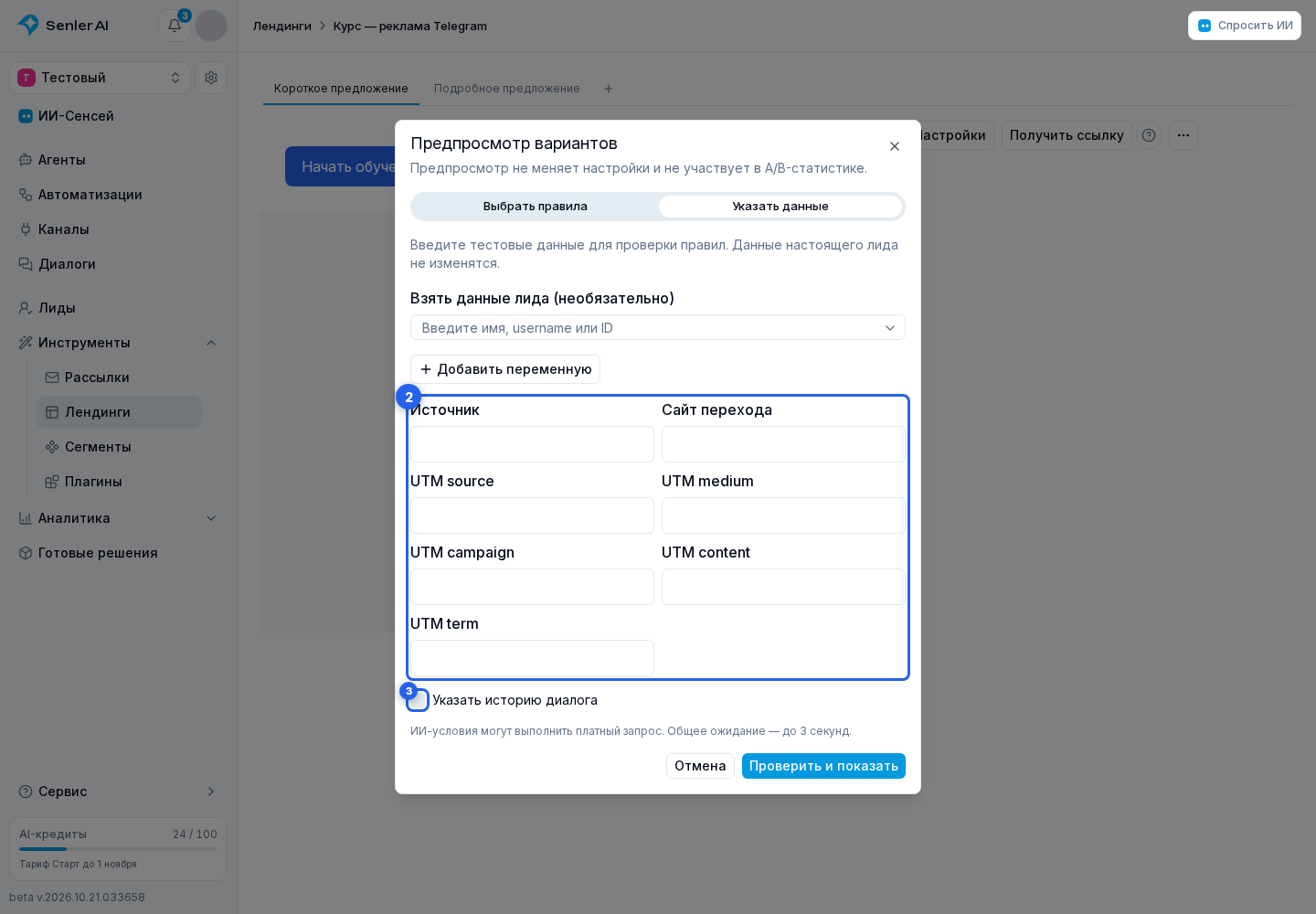Open Плагины under Инструменты
Viewport: 1316px width, 914px height.
coord(119,482)
